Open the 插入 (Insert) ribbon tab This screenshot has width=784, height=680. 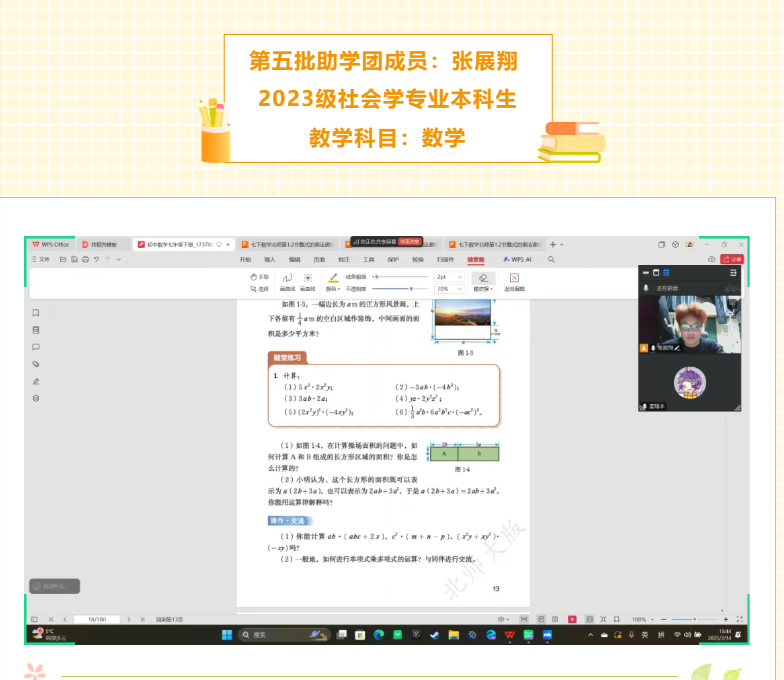tap(270, 259)
